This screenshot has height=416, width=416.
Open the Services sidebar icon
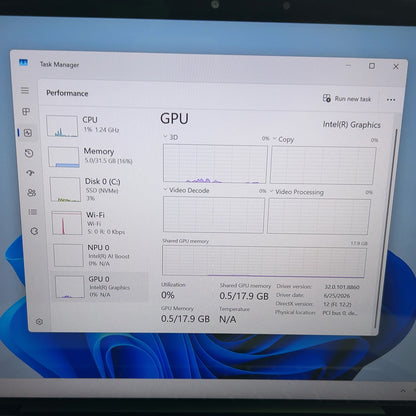[x=34, y=231]
